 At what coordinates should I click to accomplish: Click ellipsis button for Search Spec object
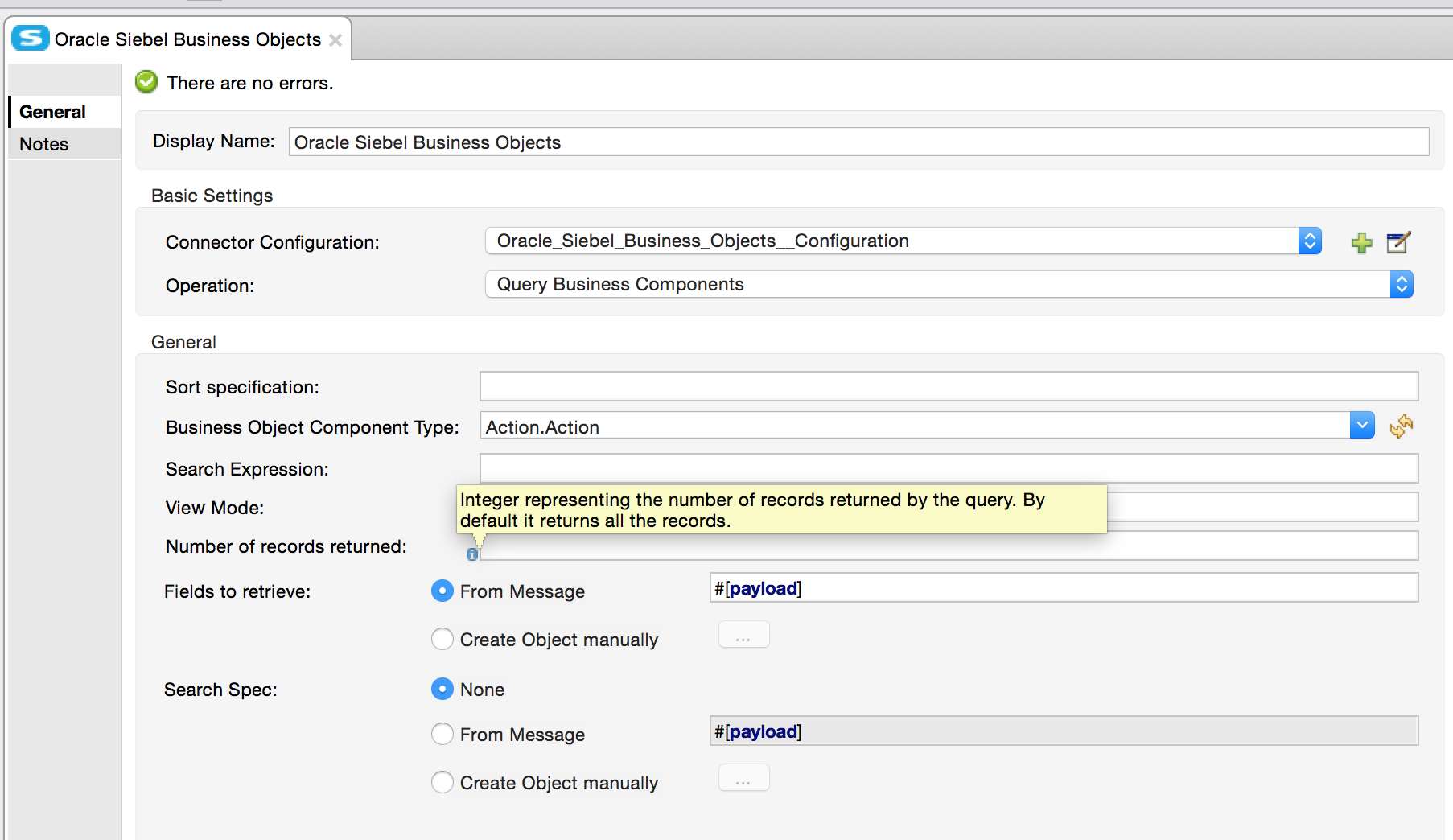tap(743, 779)
